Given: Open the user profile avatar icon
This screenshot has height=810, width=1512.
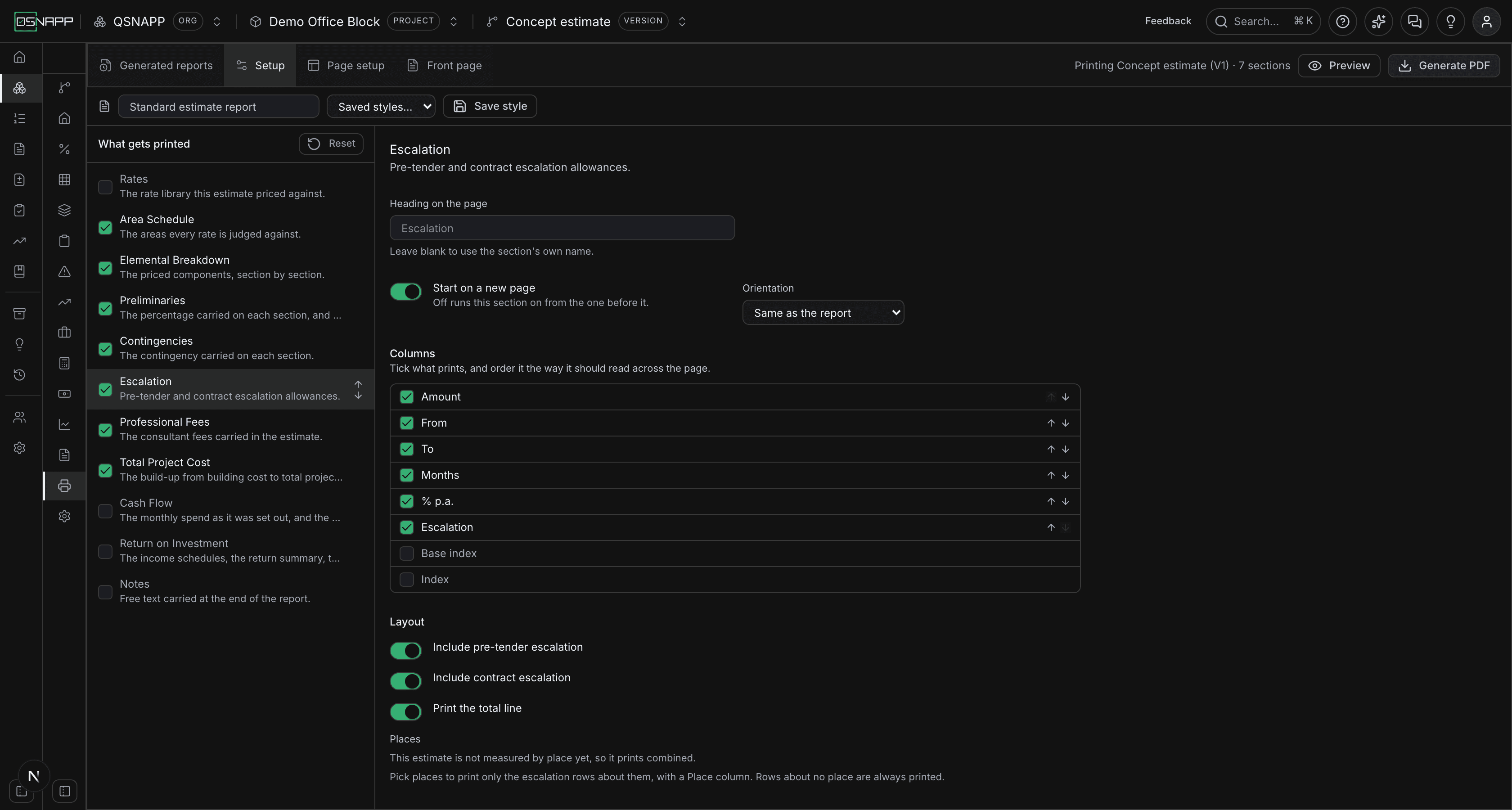Looking at the screenshot, I should tap(1486, 22).
